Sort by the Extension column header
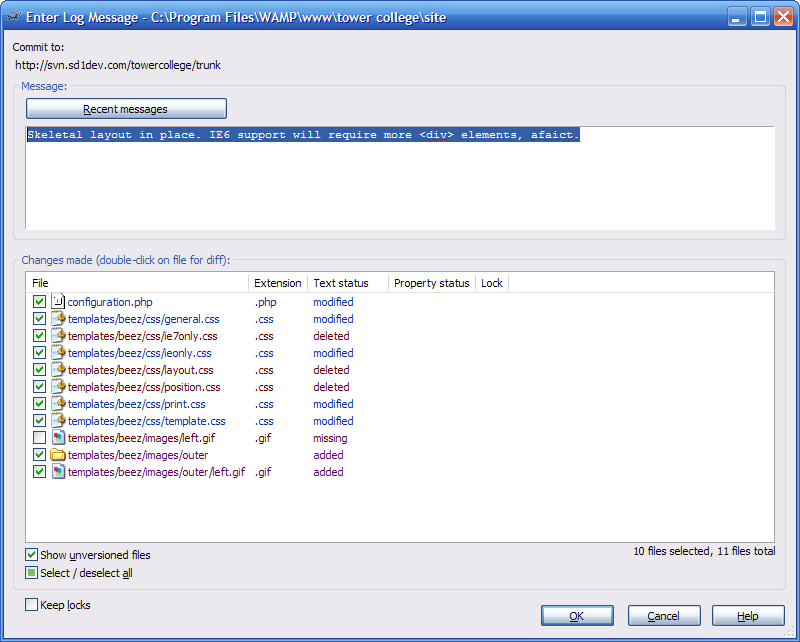The width and height of the screenshot is (800, 642). point(277,283)
